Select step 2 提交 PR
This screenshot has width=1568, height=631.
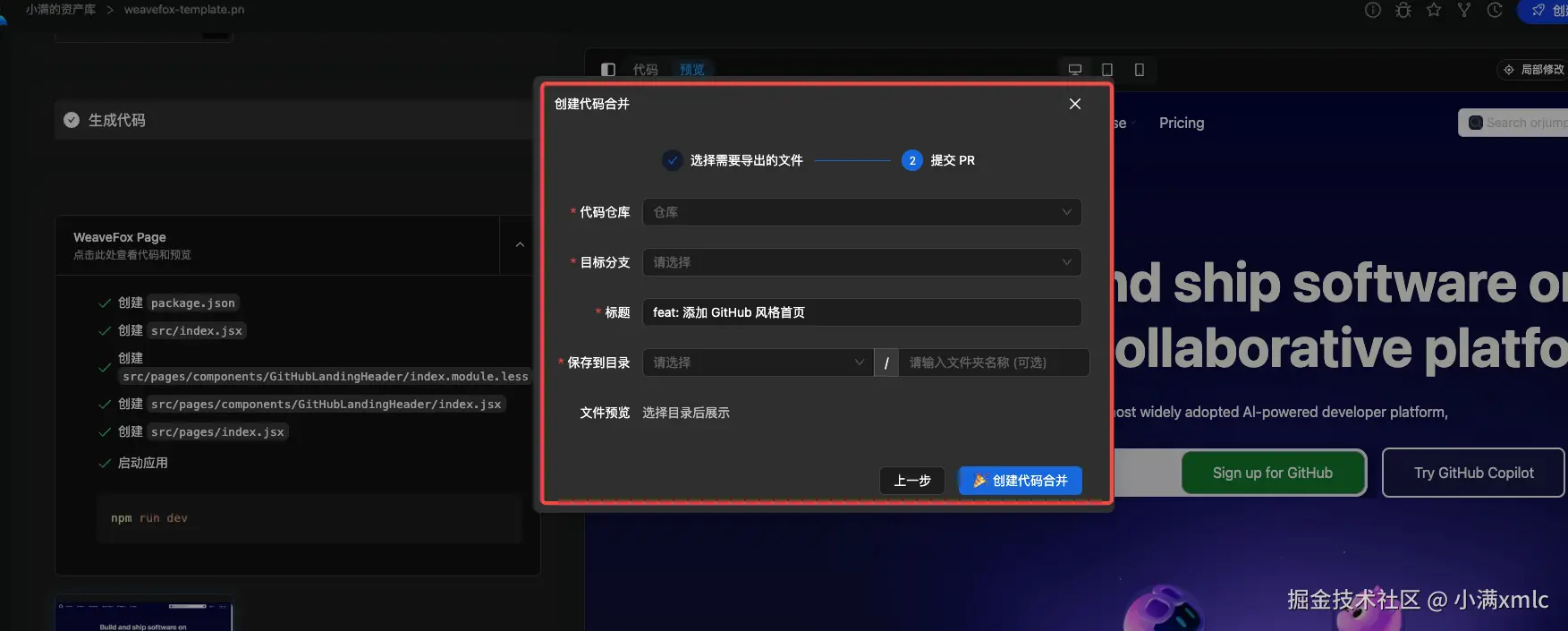click(938, 160)
